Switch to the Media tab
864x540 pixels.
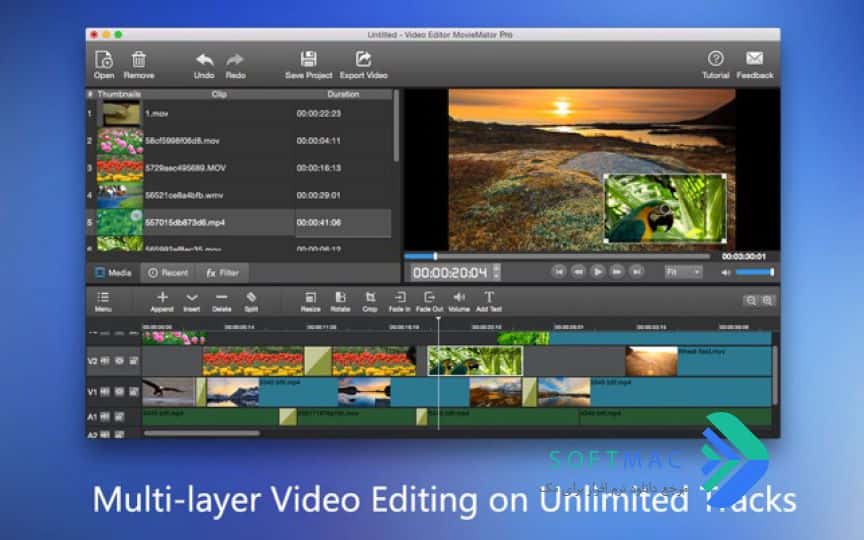(x=114, y=273)
